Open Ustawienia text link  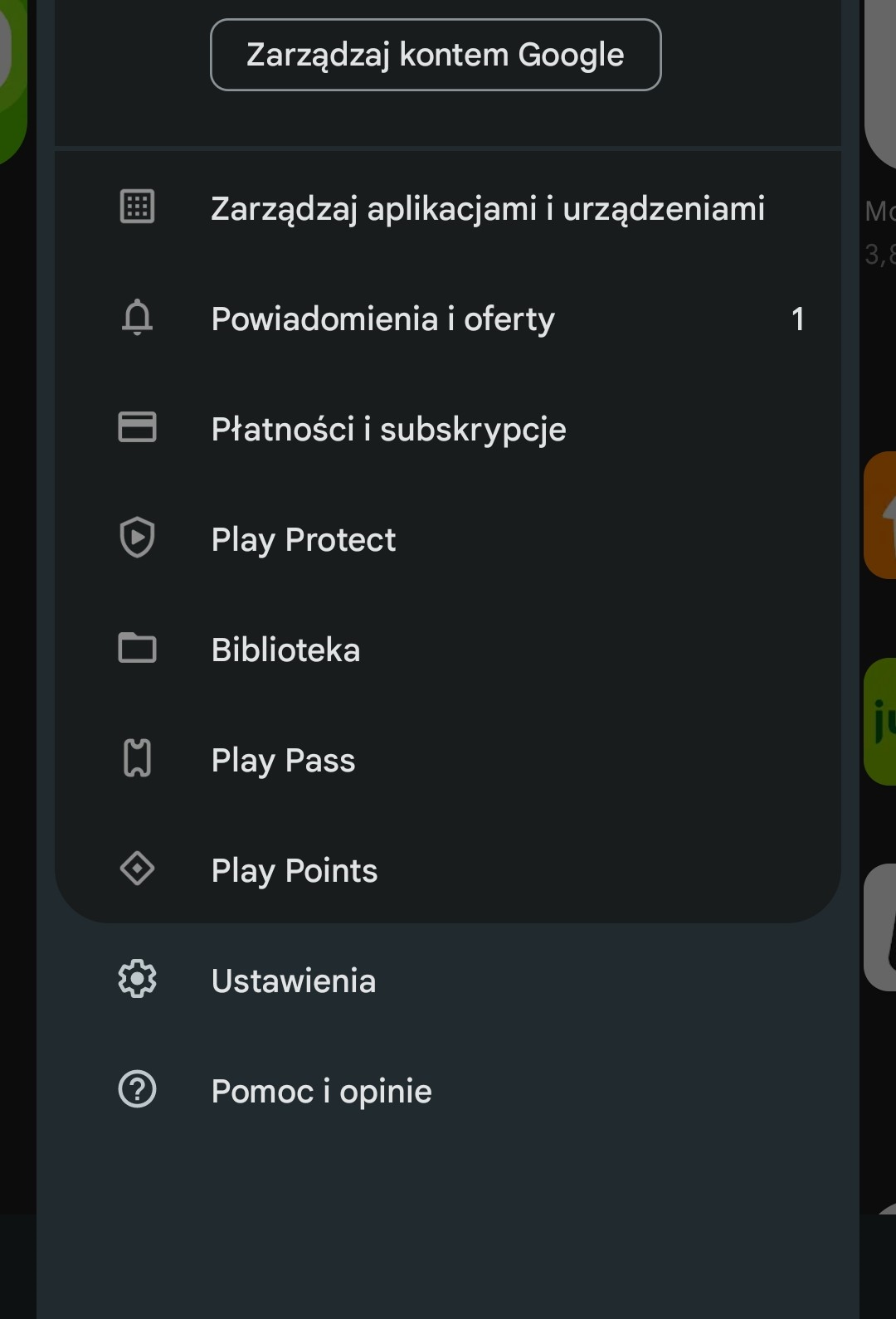pyautogui.click(x=294, y=981)
